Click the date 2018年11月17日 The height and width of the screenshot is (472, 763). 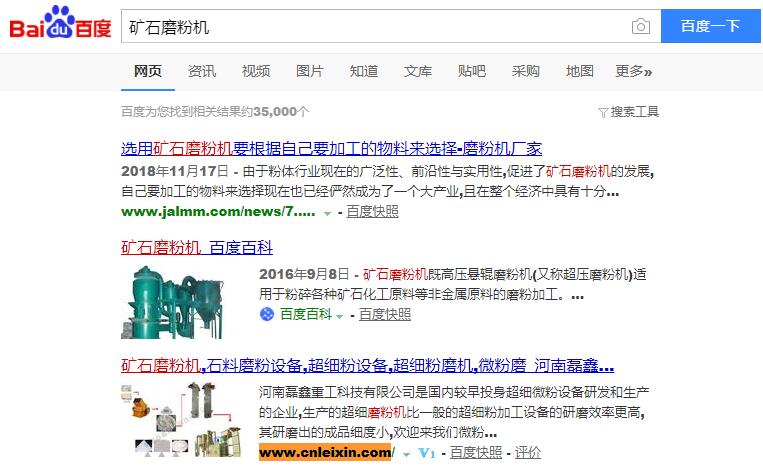coord(175,171)
